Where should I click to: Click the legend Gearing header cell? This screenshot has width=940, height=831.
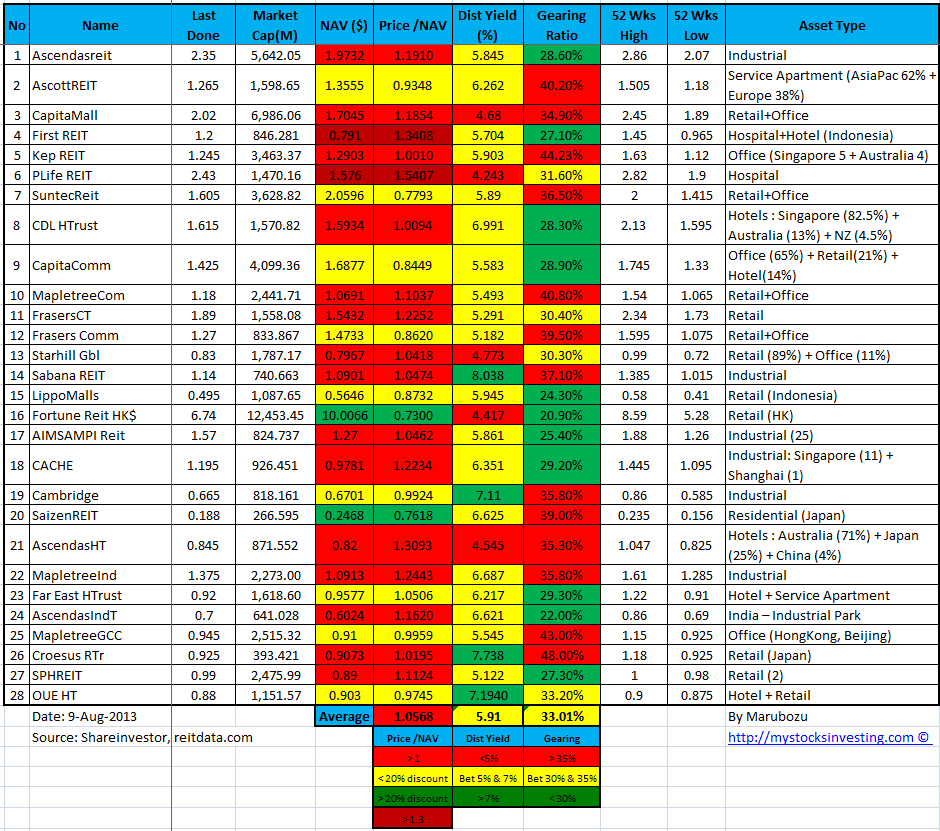pos(561,738)
